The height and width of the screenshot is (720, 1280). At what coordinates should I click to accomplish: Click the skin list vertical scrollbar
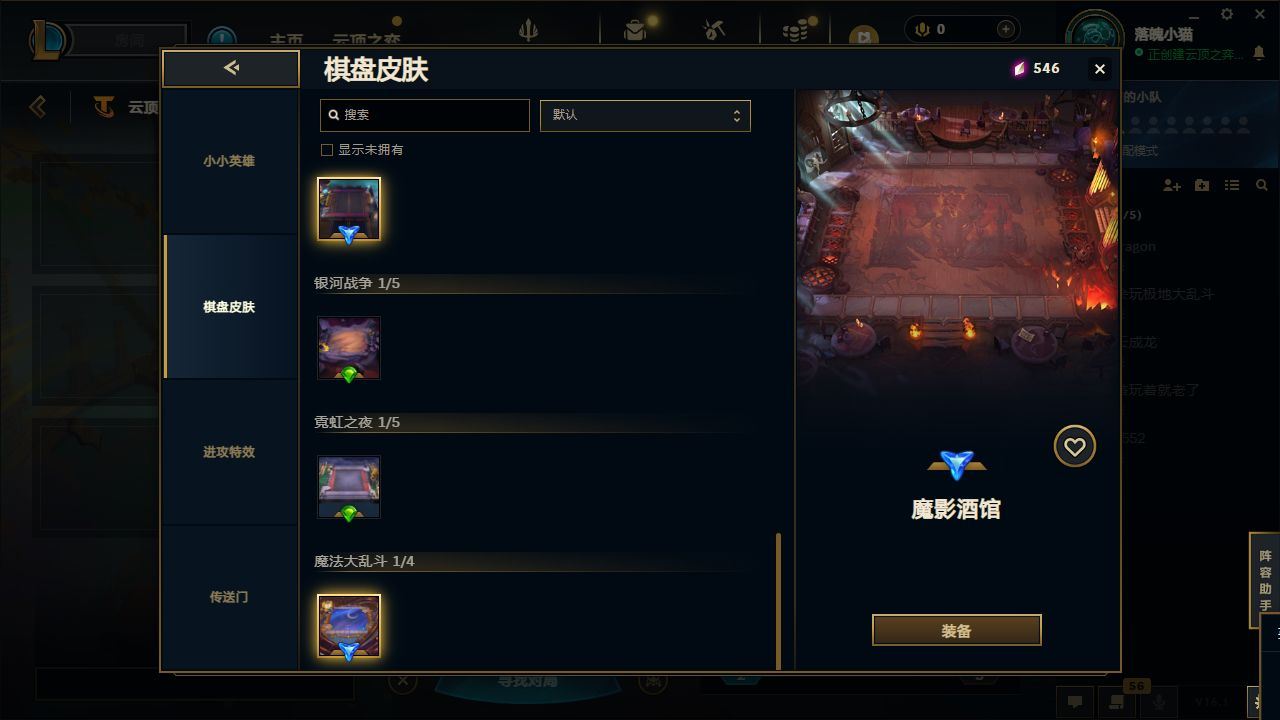pos(779,601)
